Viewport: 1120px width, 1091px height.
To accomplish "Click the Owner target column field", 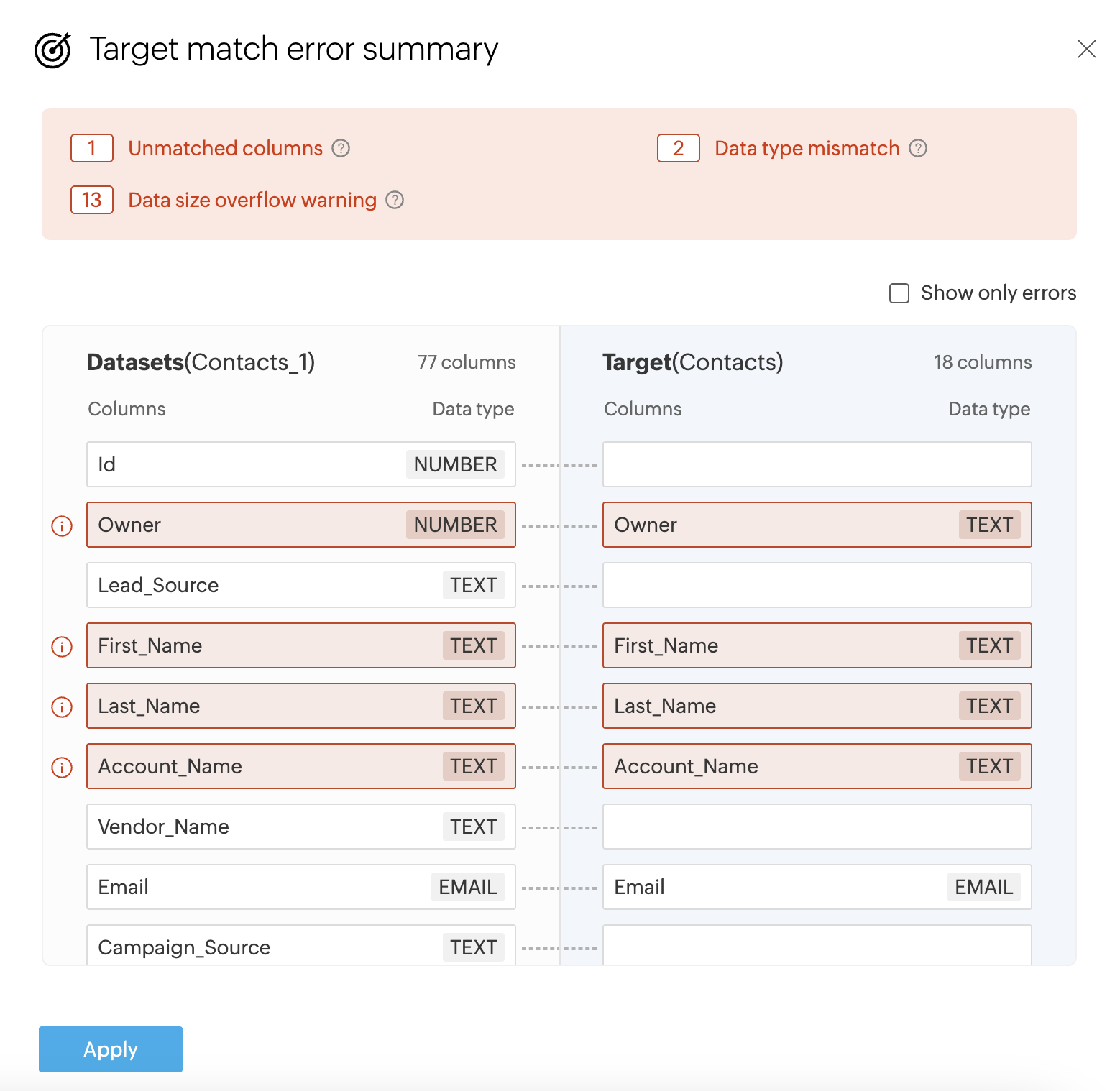I will pyautogui.click(x=817, y=525).
